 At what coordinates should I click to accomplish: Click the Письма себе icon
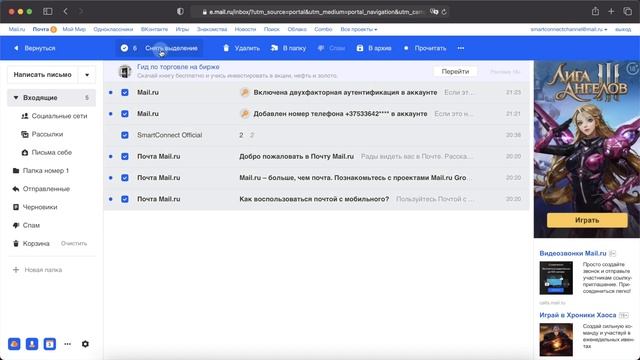(x=25, y=152)
